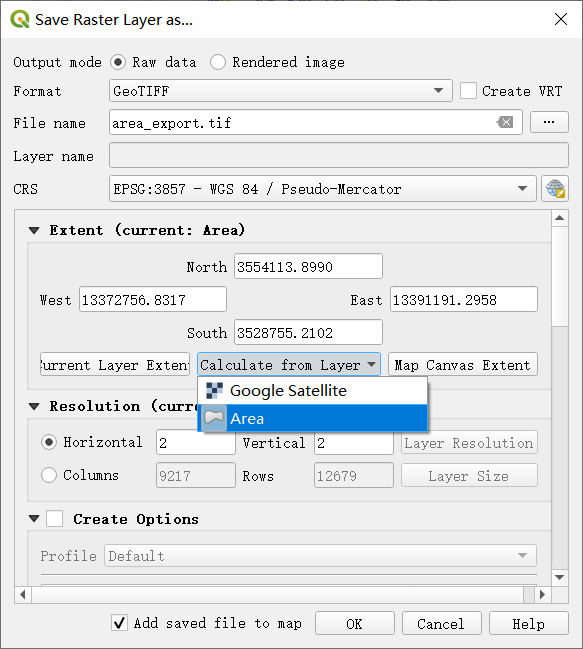Click the Map Canvas Extent button
This screenshot has height=649, width=583.
463,365
